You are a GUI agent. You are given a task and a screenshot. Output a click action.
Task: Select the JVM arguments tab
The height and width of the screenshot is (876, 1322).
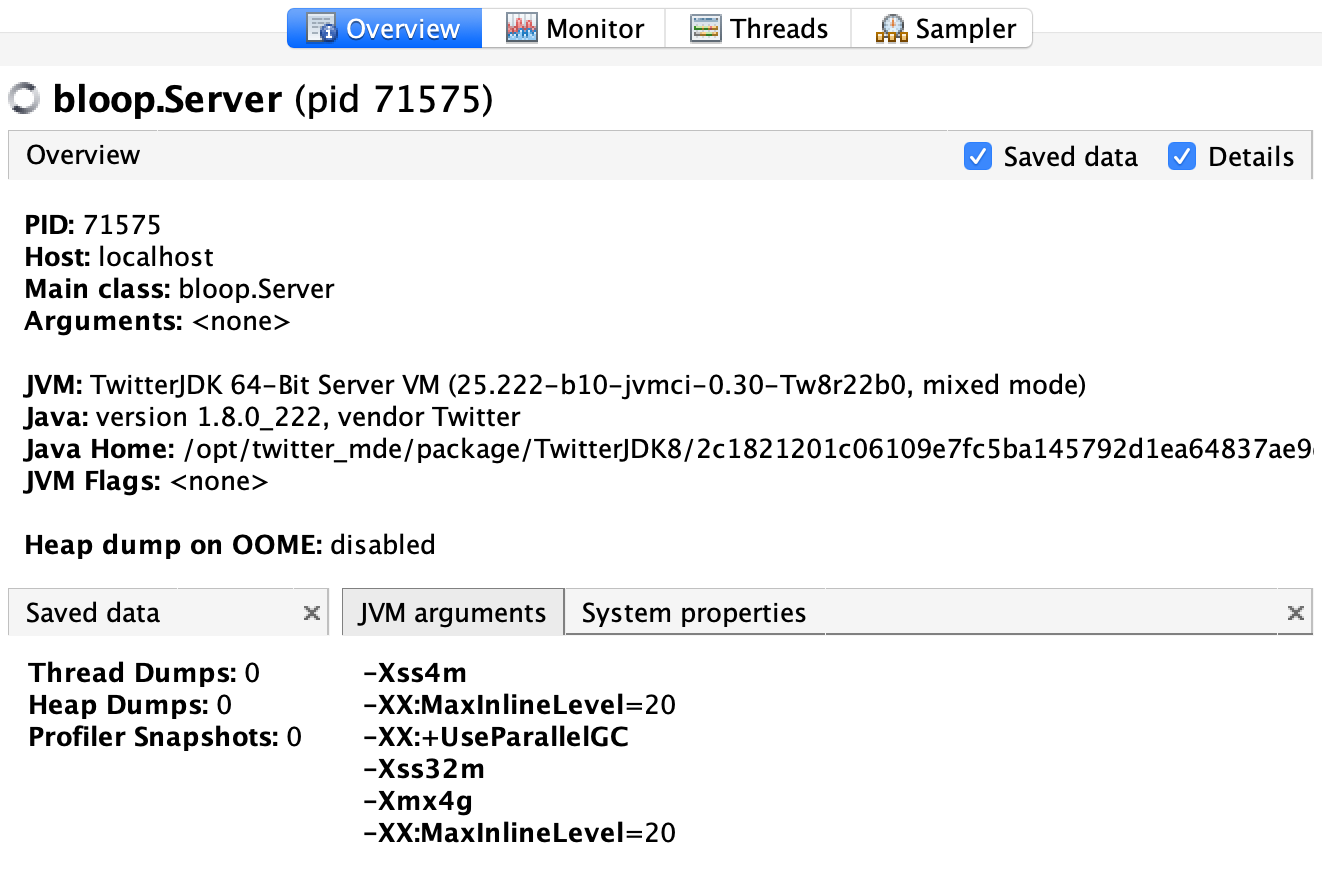(x=453, y=612)
